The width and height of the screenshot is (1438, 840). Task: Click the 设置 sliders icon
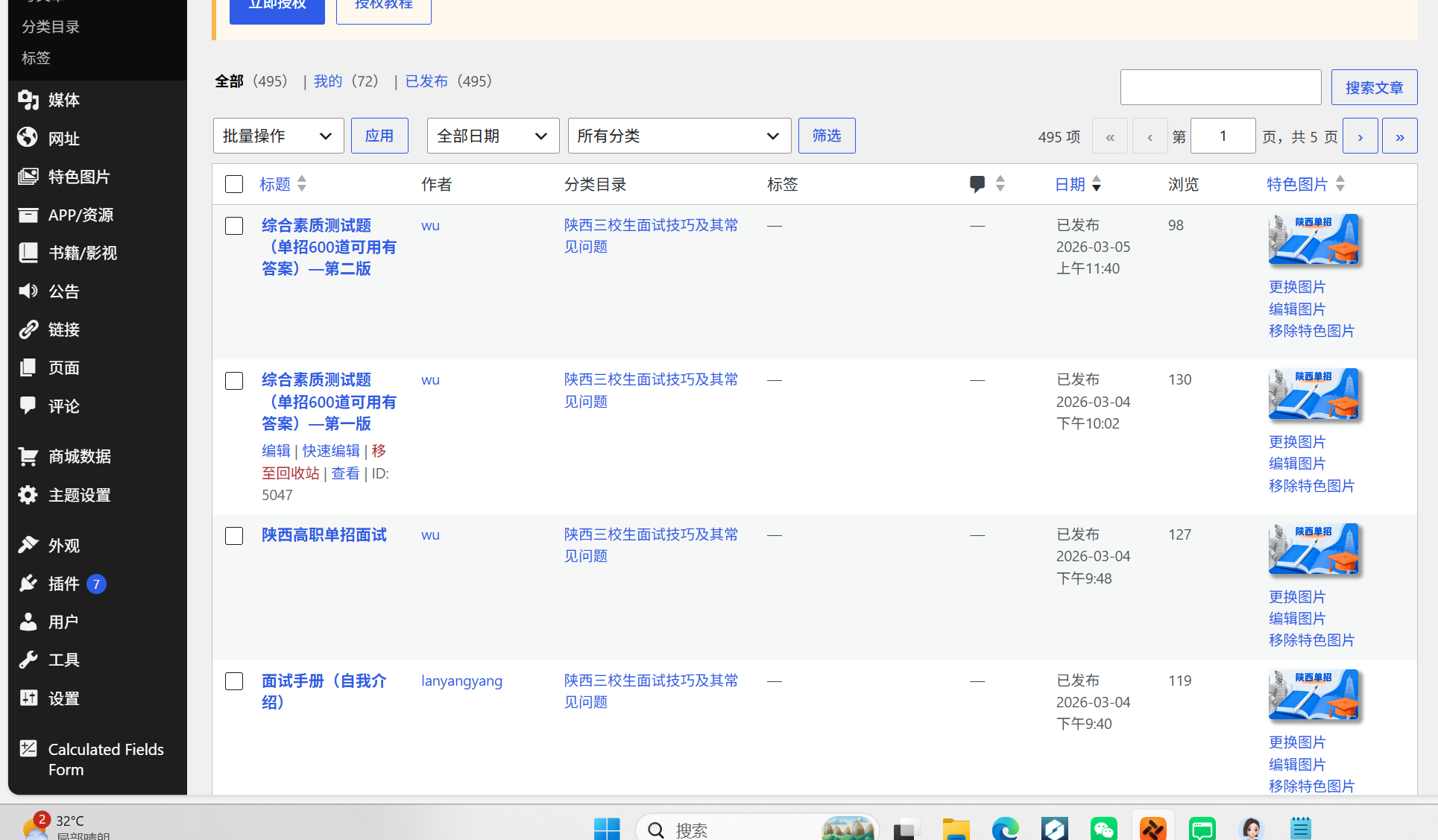pyautogui.click(x=28, y=698)
